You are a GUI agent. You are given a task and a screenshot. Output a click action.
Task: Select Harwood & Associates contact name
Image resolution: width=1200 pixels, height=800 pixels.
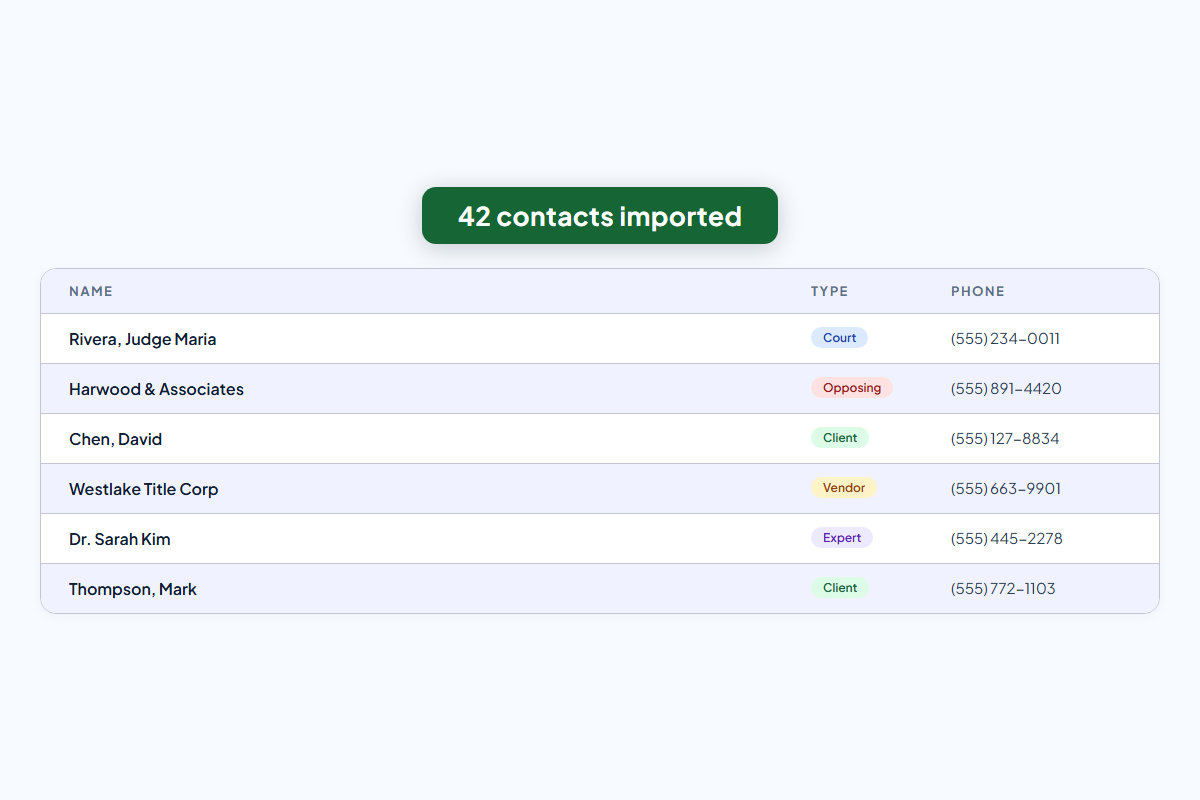click(x=156, y=389)
